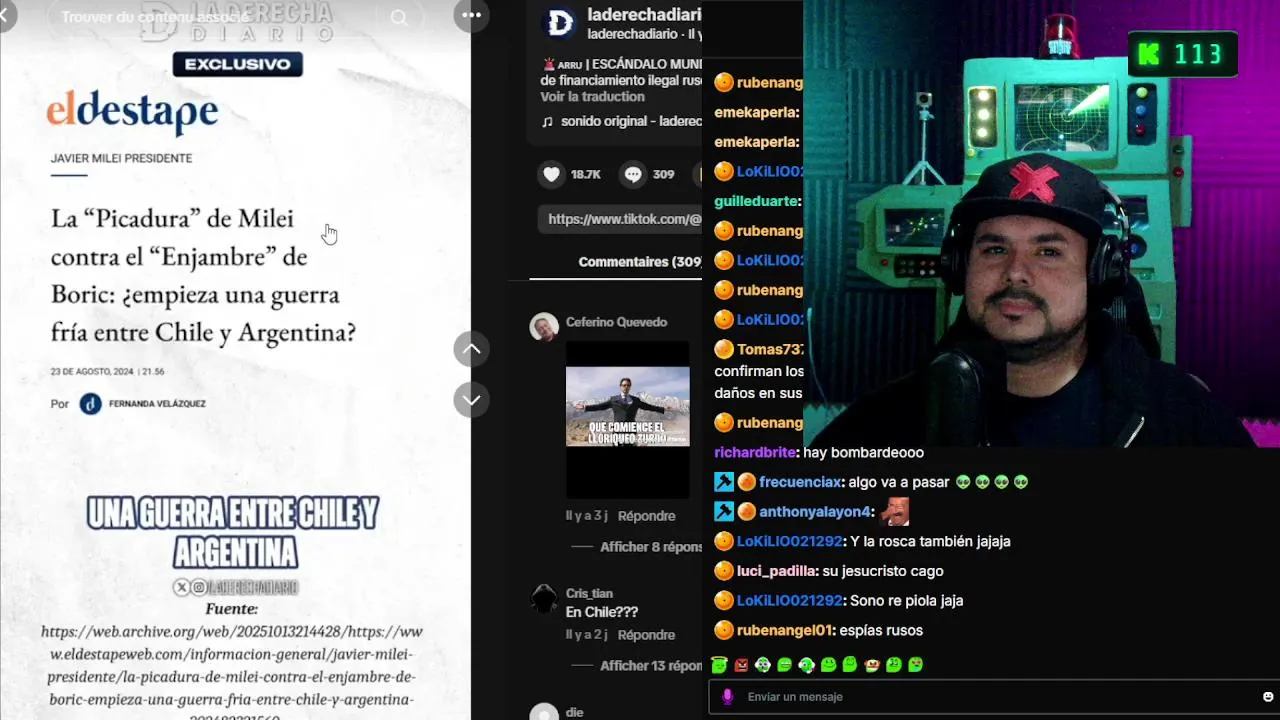Click the orange badge beside Tomas73
The height and width of the screenshot is (720, 1280).
[724, 349]
